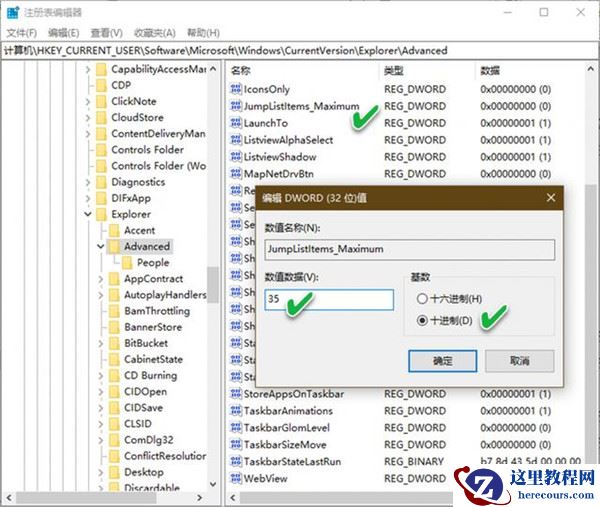Select the hexadecimal (十六进制) radio button

[x=422, y=299]
